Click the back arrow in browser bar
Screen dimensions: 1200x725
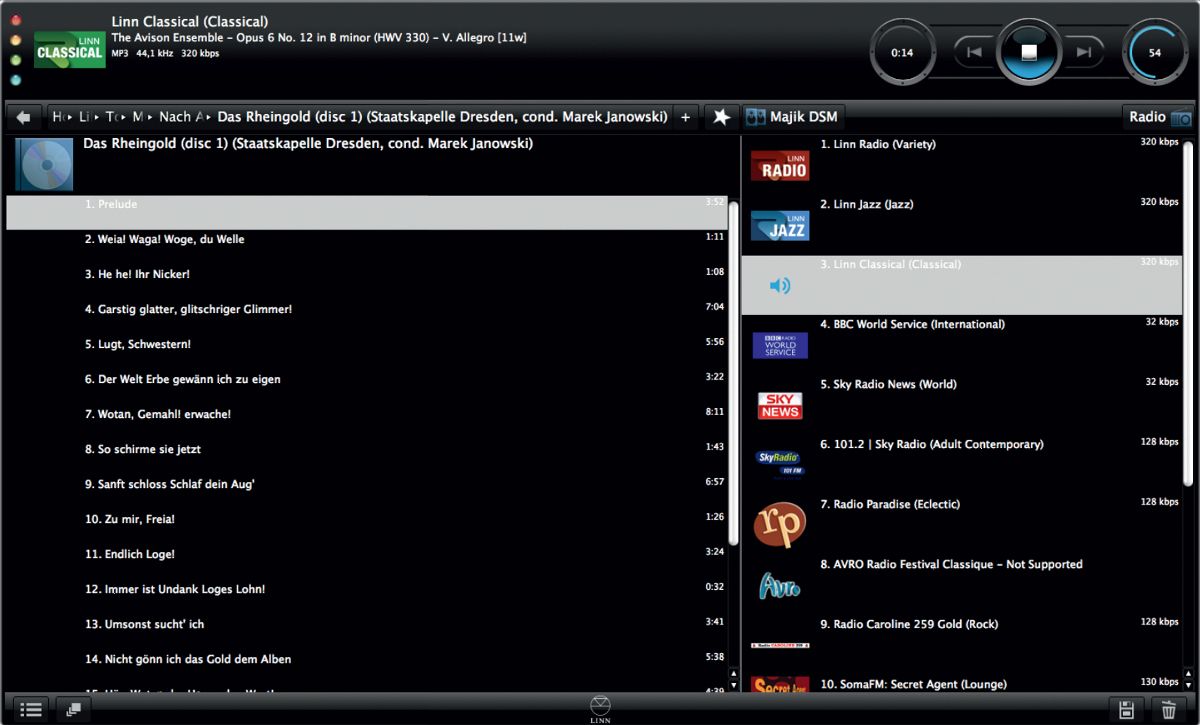tap(24, 117)
